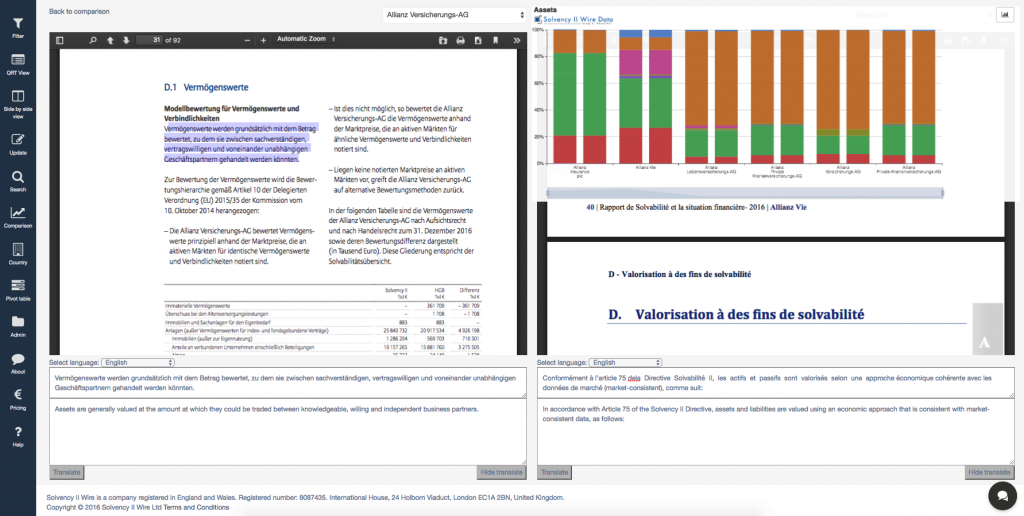Click the search magnifier in PDF toolbar

point(92,40)
